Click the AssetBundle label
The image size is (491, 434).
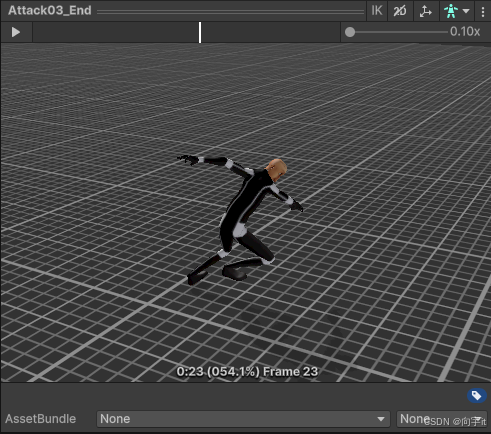41,419
